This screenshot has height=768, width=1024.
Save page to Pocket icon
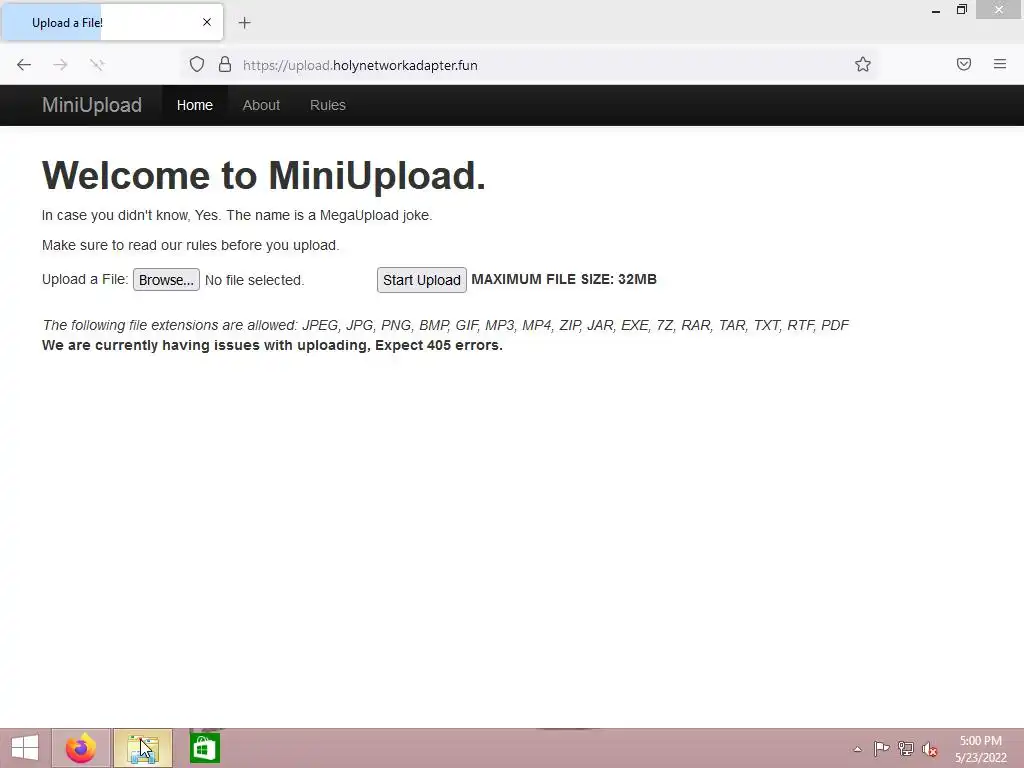(964, 64)
